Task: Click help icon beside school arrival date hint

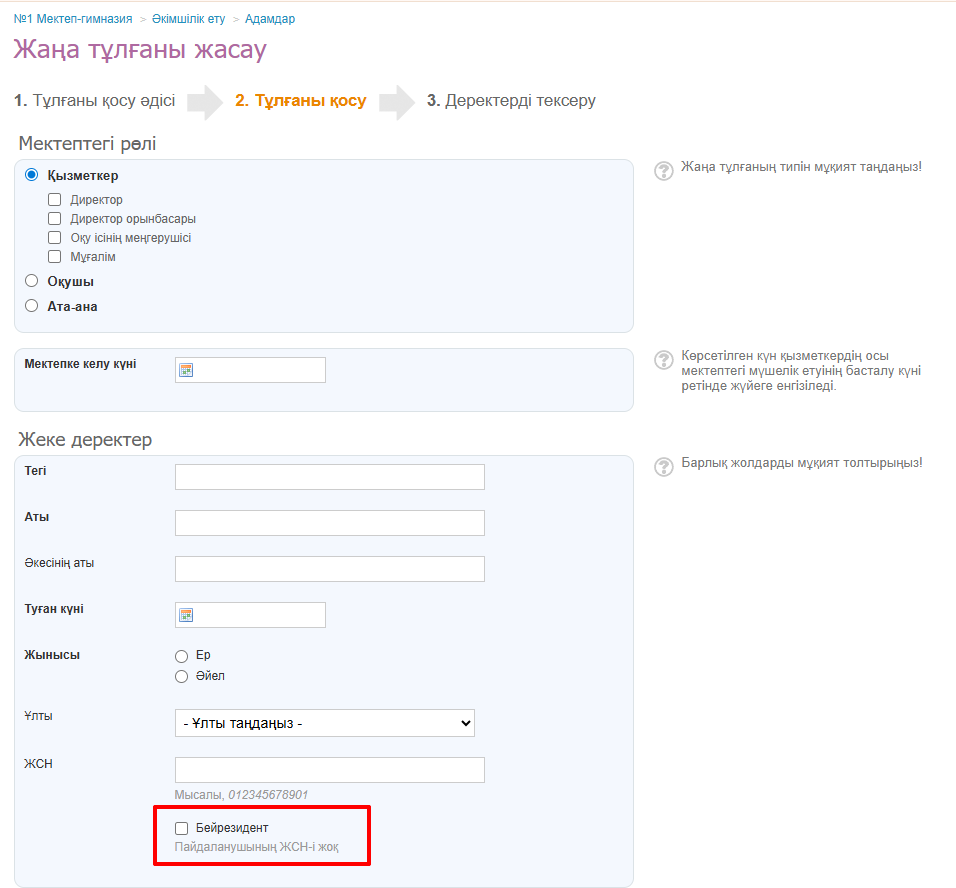Action: [x=663, y=360]
